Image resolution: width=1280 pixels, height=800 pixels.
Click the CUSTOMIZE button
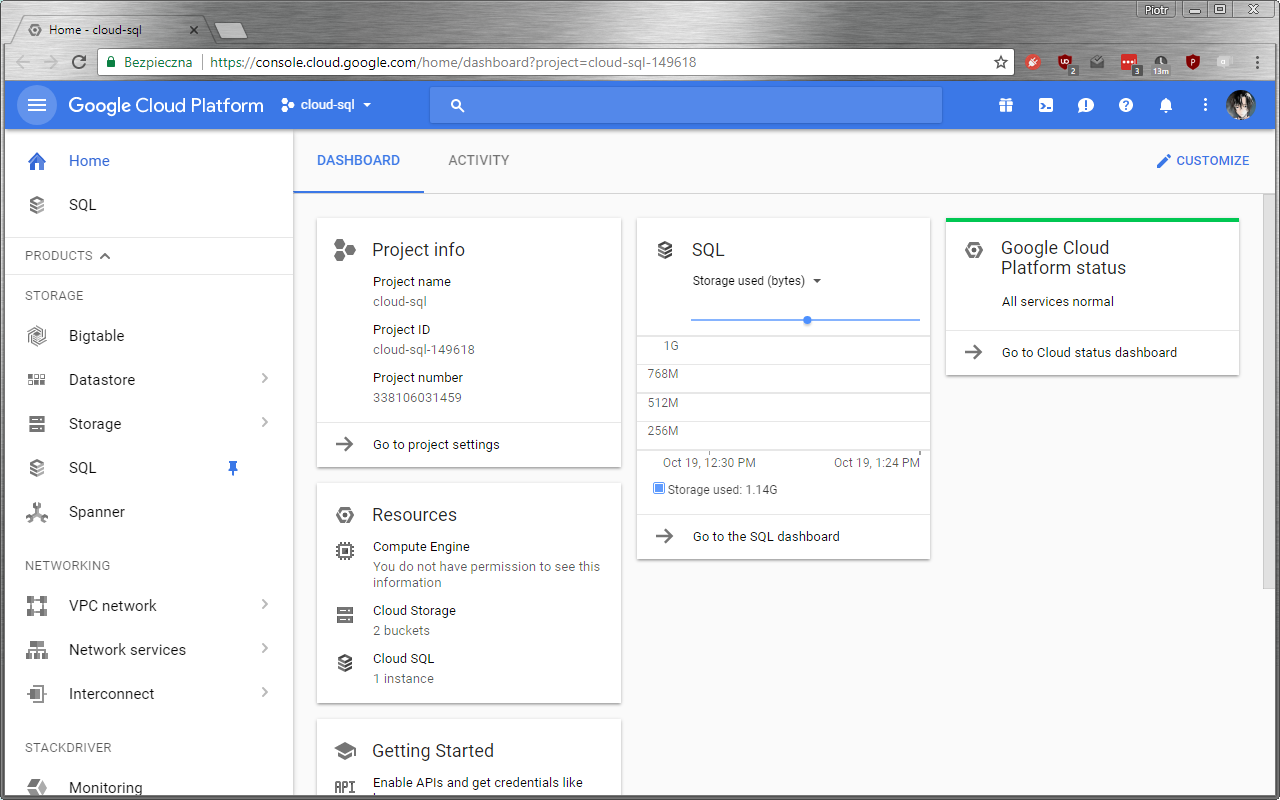1202,161
